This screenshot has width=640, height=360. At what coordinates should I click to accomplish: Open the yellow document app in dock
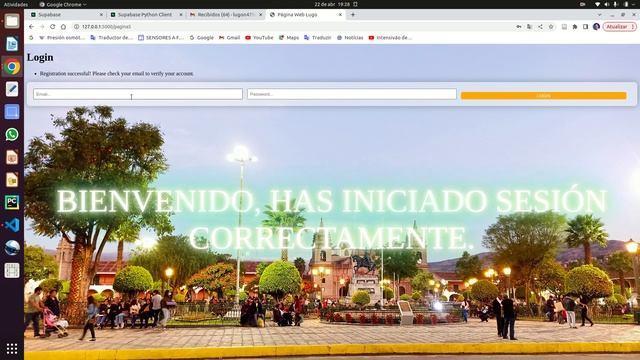[x=12, y=180]
